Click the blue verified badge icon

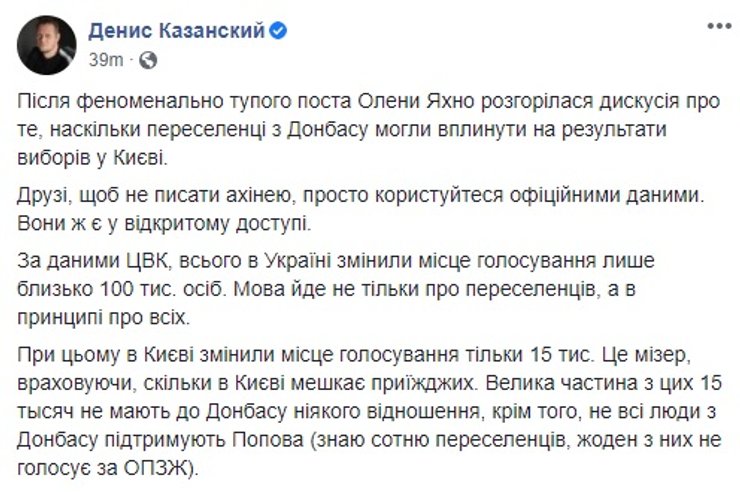point(281,32)
